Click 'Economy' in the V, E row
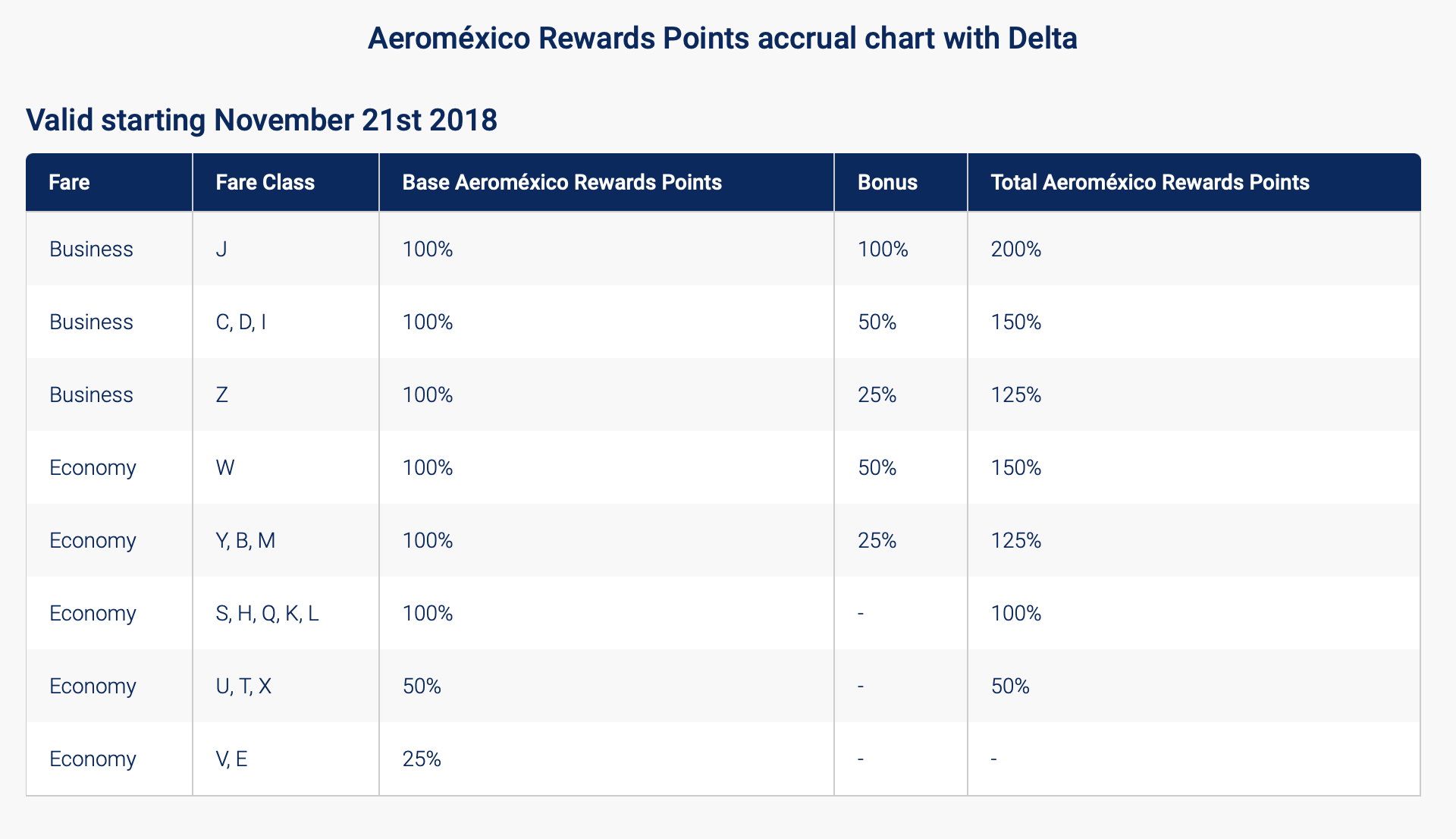The height and width of the screenshot is (839, 1456). coord(93,759)
